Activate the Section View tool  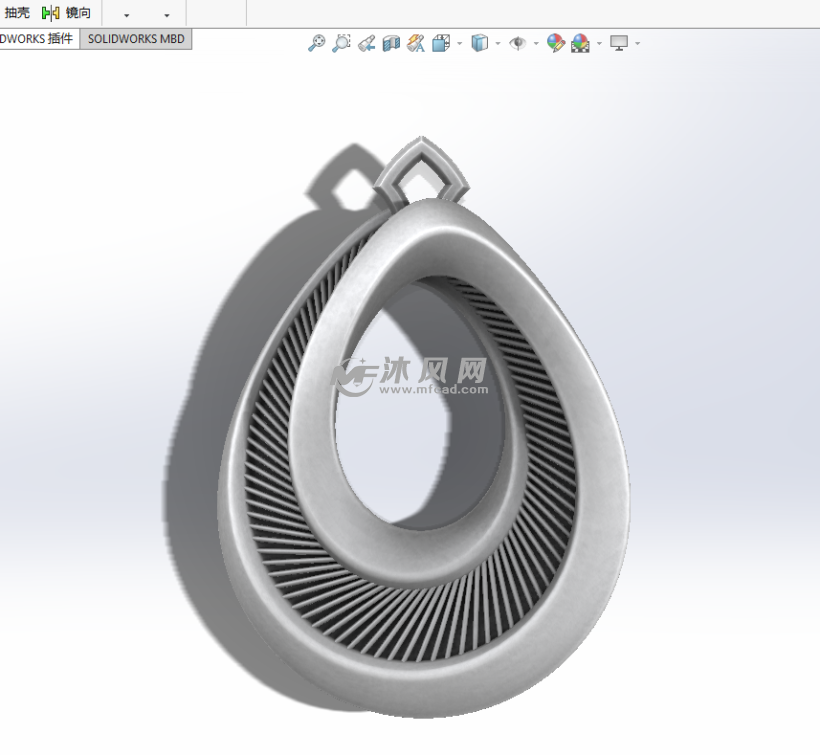[x=391, y=43]
